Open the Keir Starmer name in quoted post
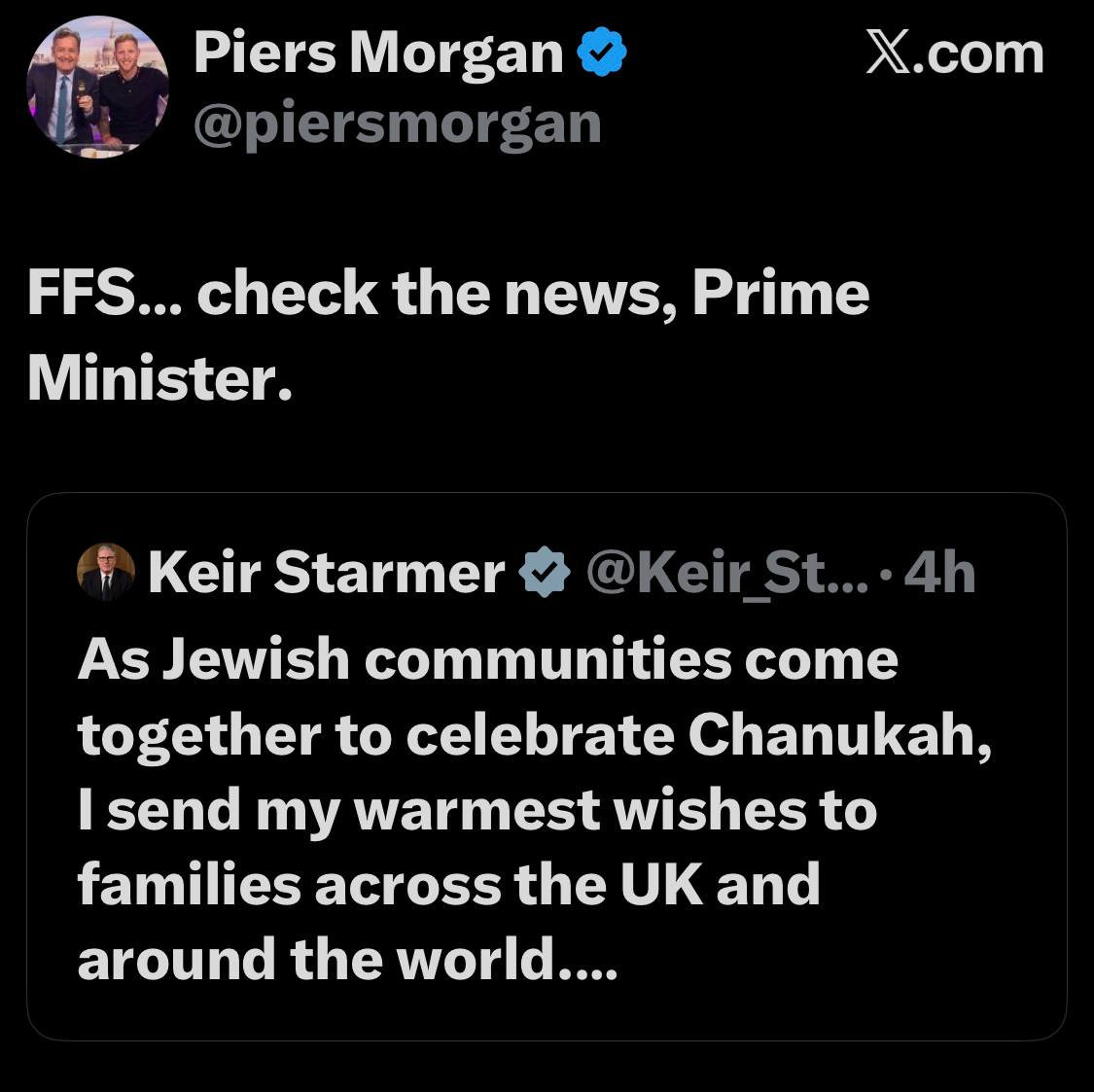The image size is (1094, 1092). pos(326,573)
